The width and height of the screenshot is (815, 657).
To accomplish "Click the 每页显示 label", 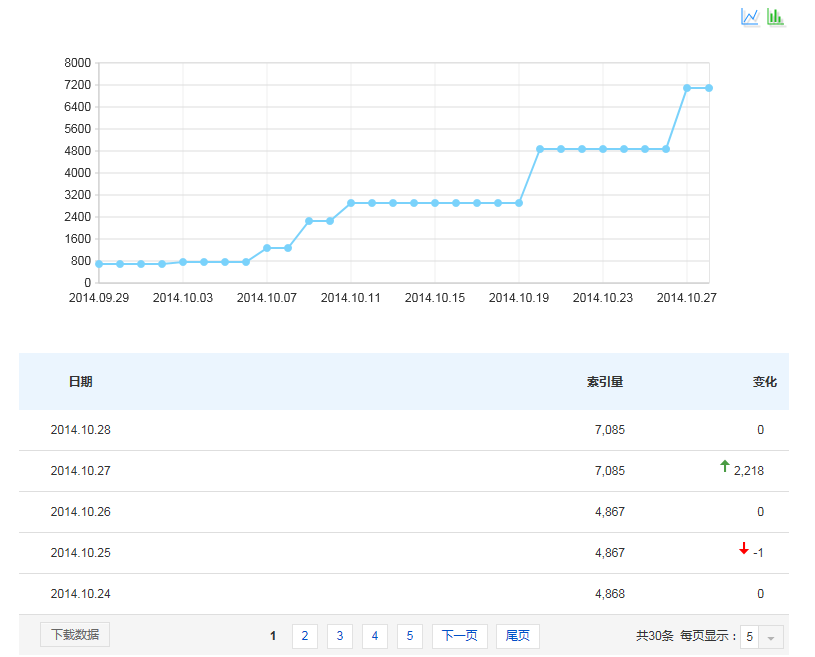I will pyautogui.click(x=708, y=636).
